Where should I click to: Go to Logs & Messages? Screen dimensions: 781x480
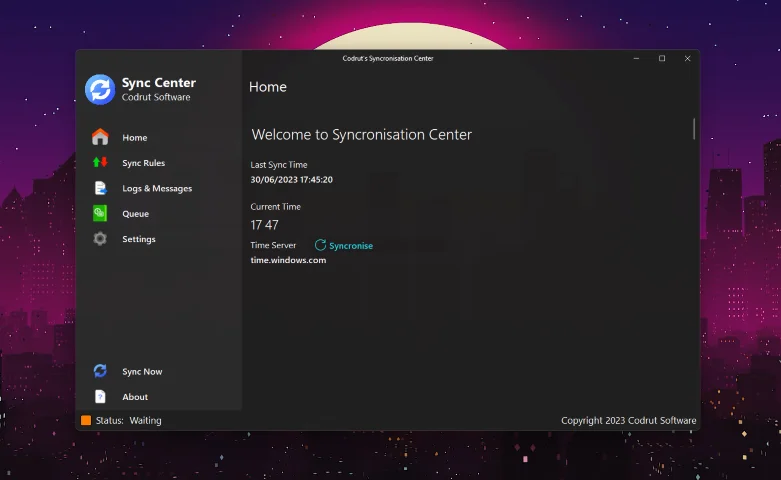pyautogui.click(x=157, y=188)
